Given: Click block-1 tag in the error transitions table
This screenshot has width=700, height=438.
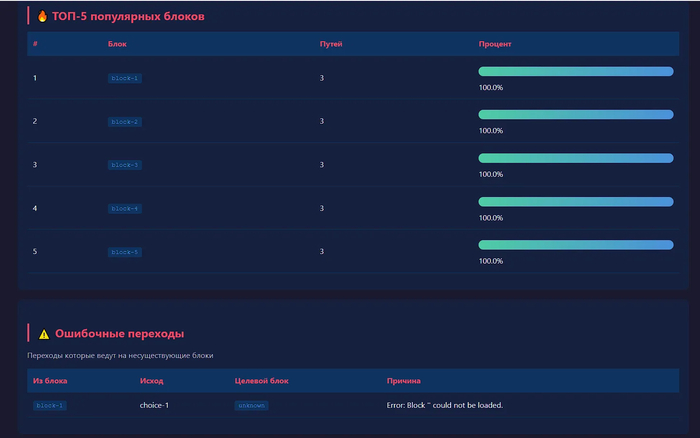Looking at the screenshot, I should coord(50,406).
